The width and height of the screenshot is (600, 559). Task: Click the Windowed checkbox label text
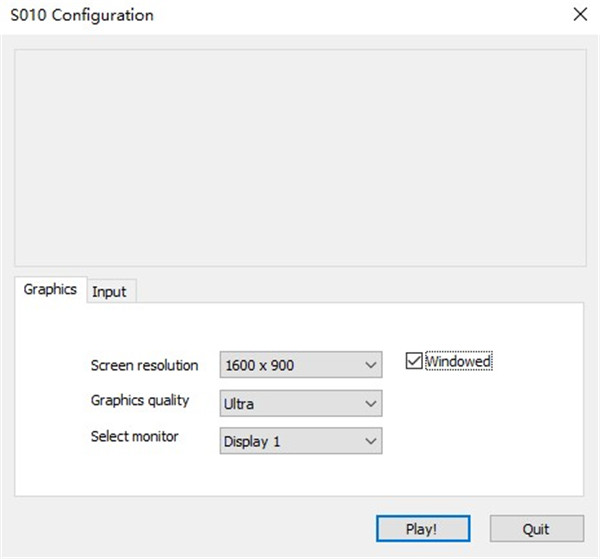pyautogui.click(x=459, y=362)
